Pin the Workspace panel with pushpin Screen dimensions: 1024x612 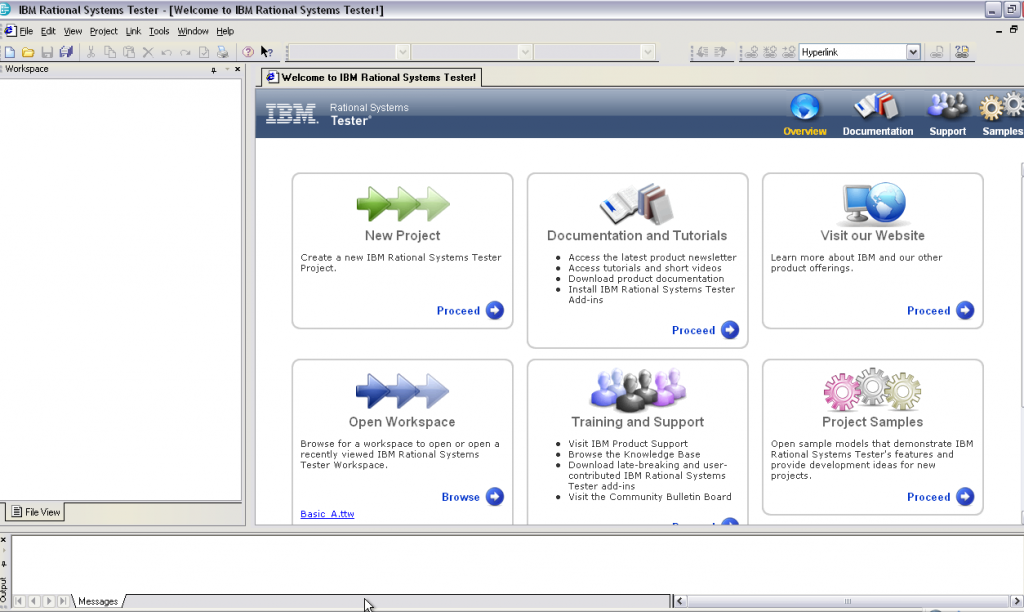pos(213,70)
